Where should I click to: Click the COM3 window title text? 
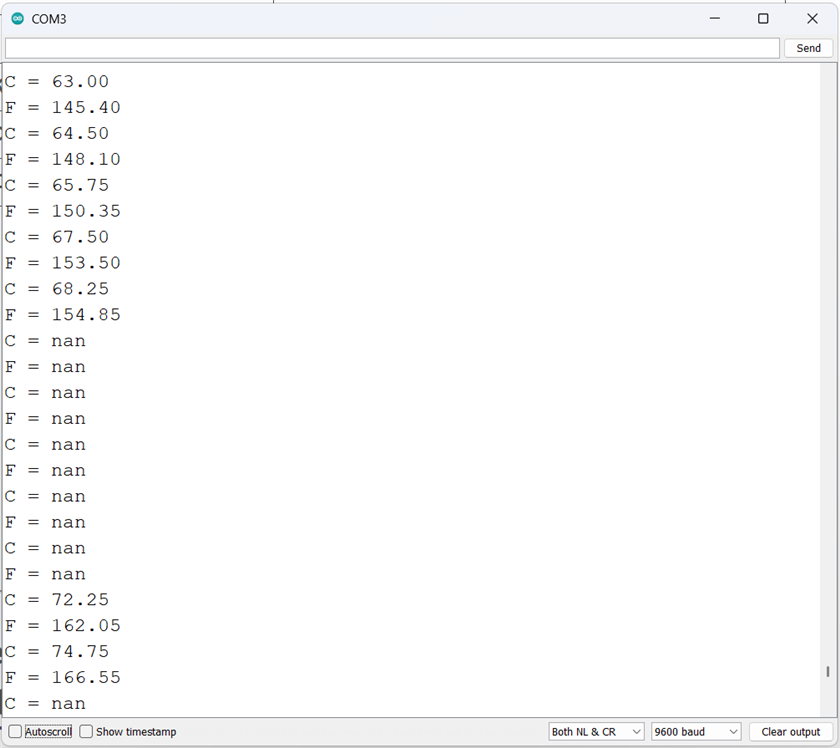[49, 19]
